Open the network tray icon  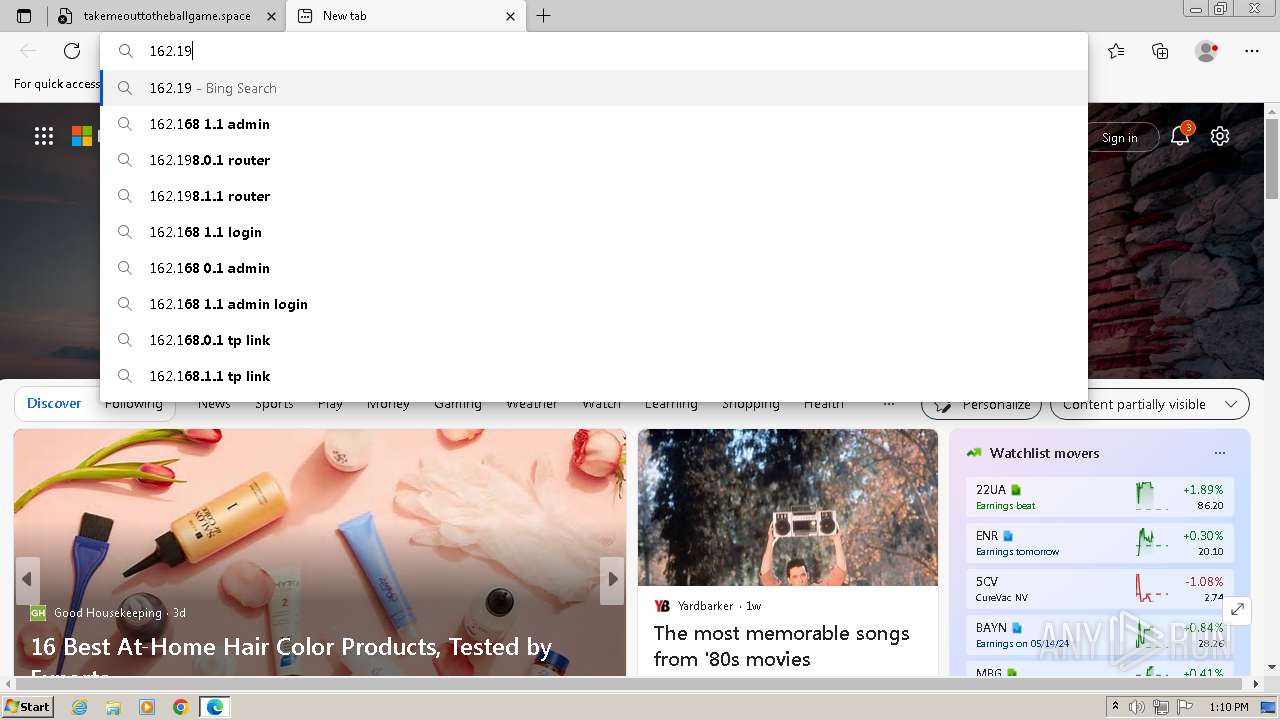1161,707
